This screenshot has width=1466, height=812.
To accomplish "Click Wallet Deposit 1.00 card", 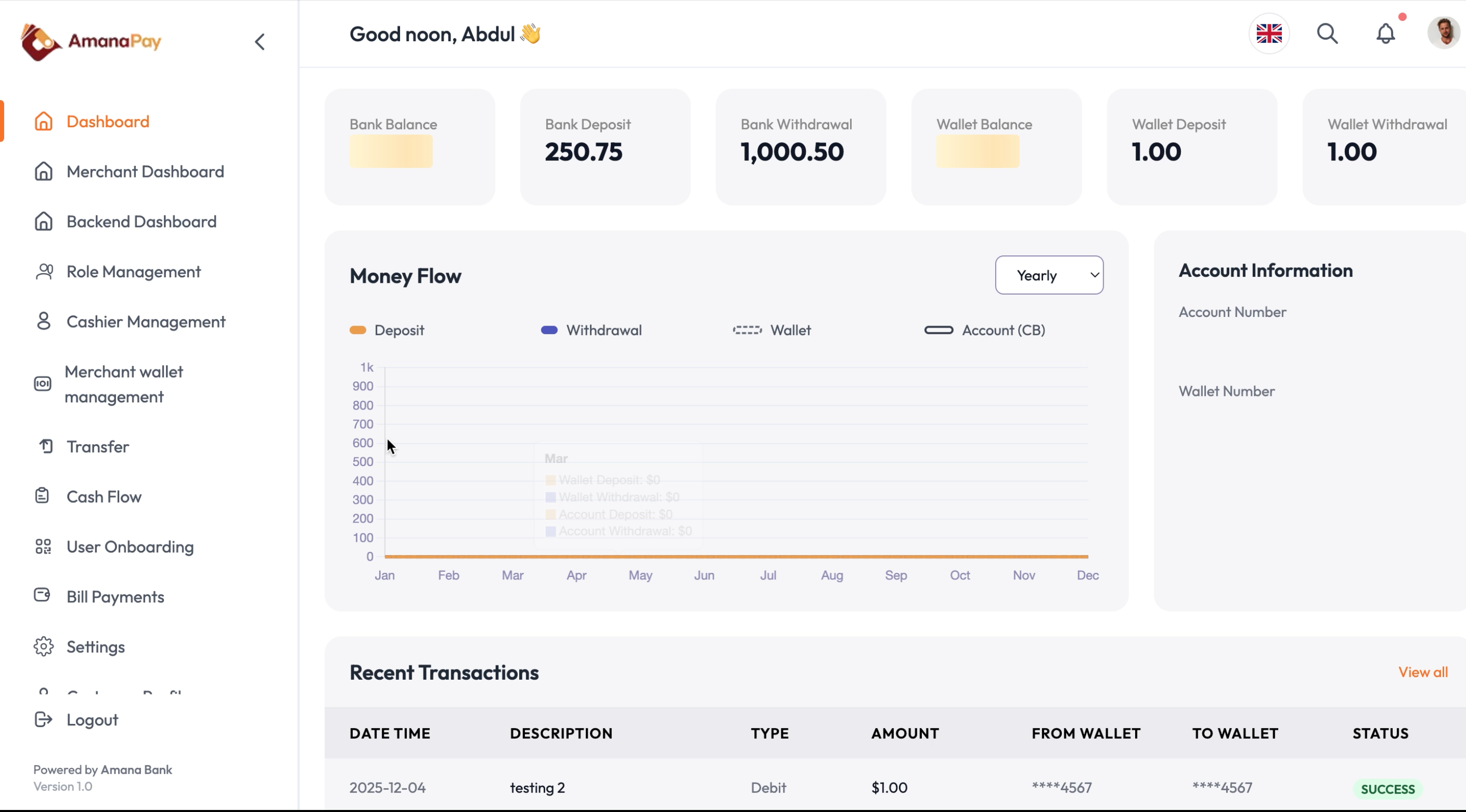I will 1192,147.
